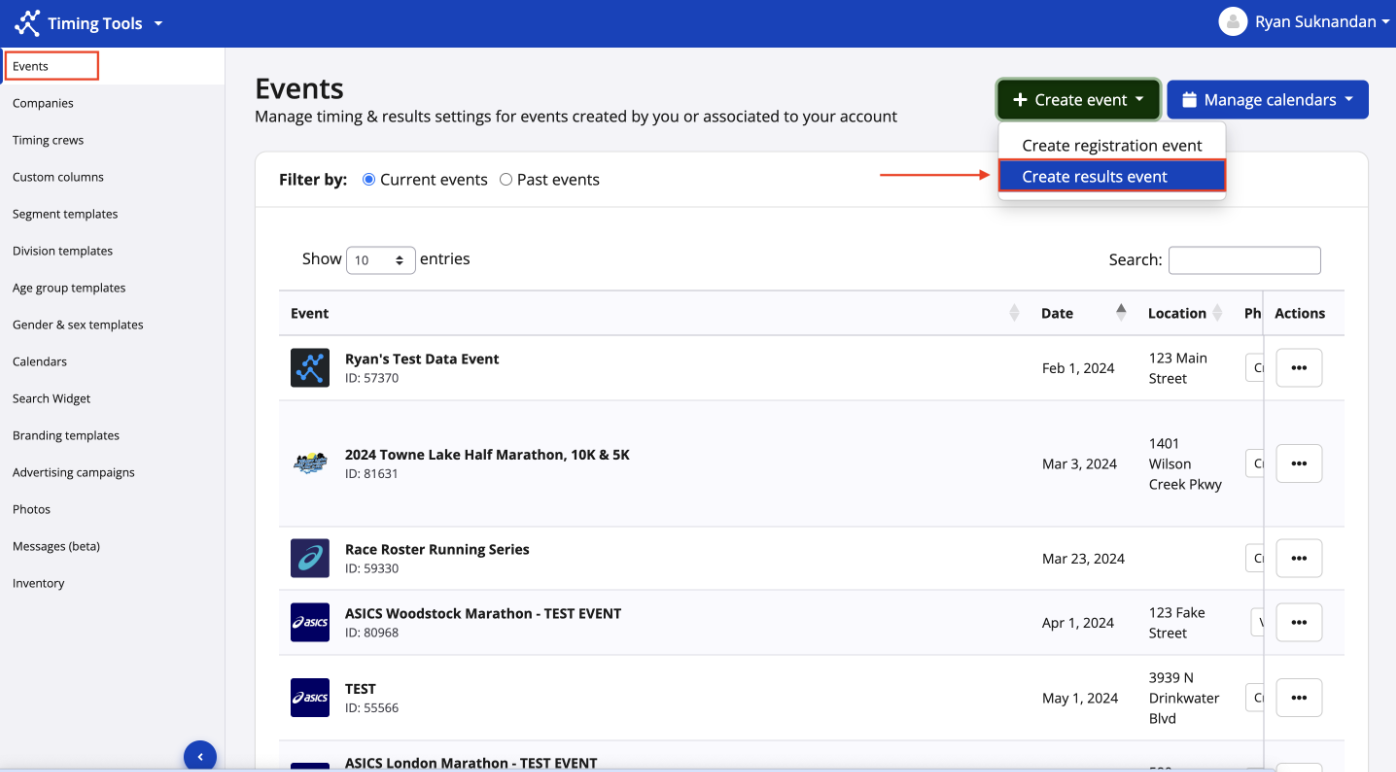Click the Race Roster Running Series event logo
Screen dimensions: 1396x772
coord(310,558)
